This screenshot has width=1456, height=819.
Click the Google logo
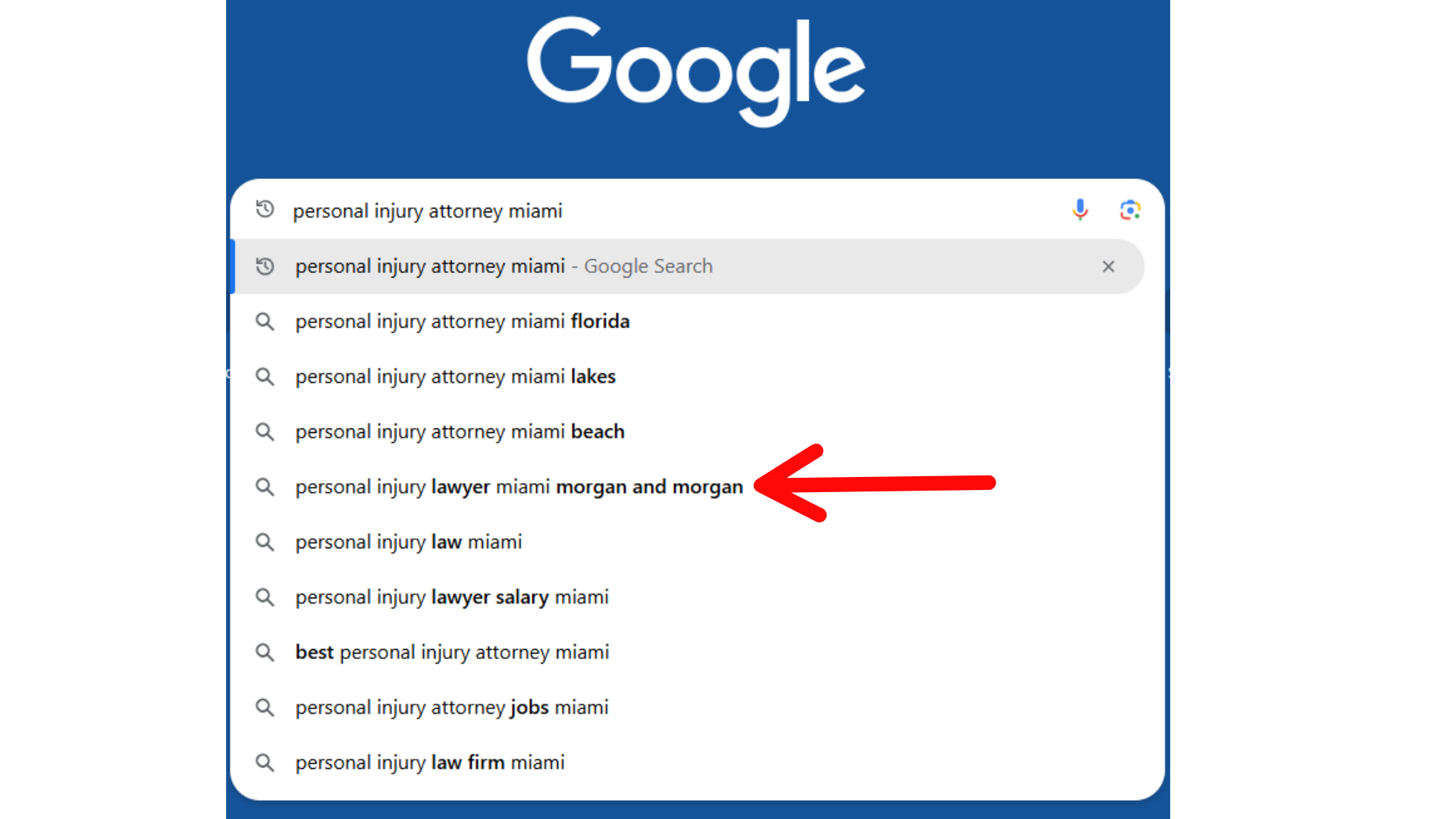[696, 71]
